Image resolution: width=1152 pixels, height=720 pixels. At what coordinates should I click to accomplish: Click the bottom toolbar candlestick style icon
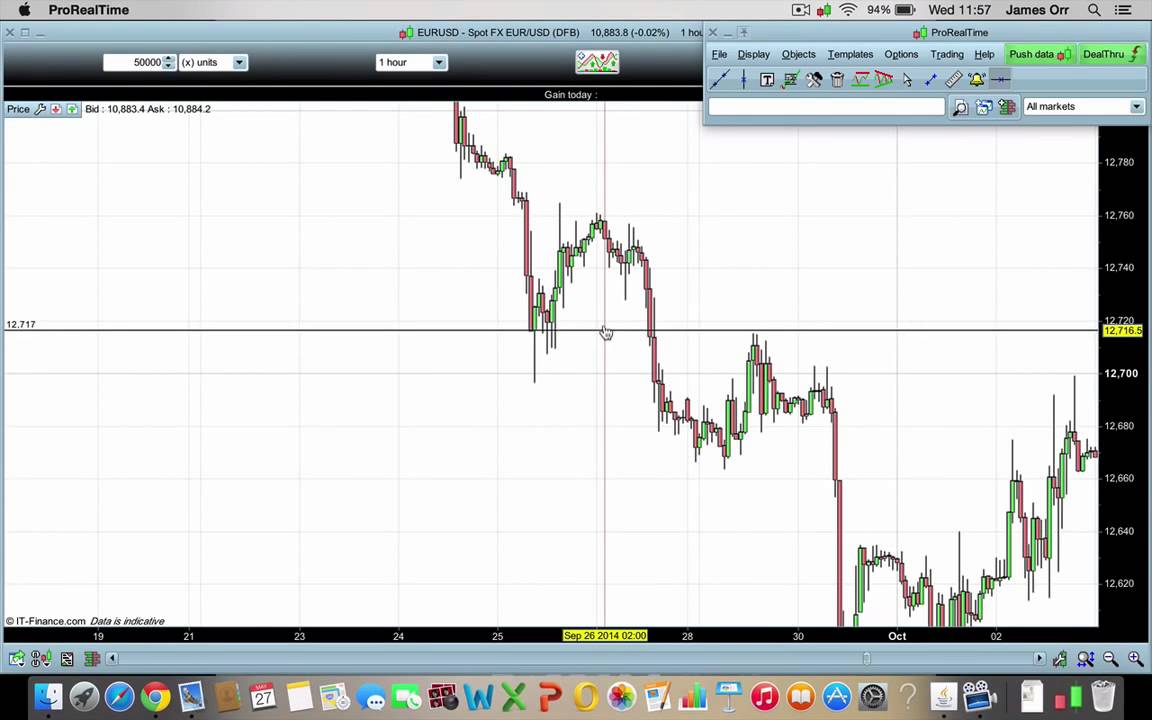click(x=42, y=659)
